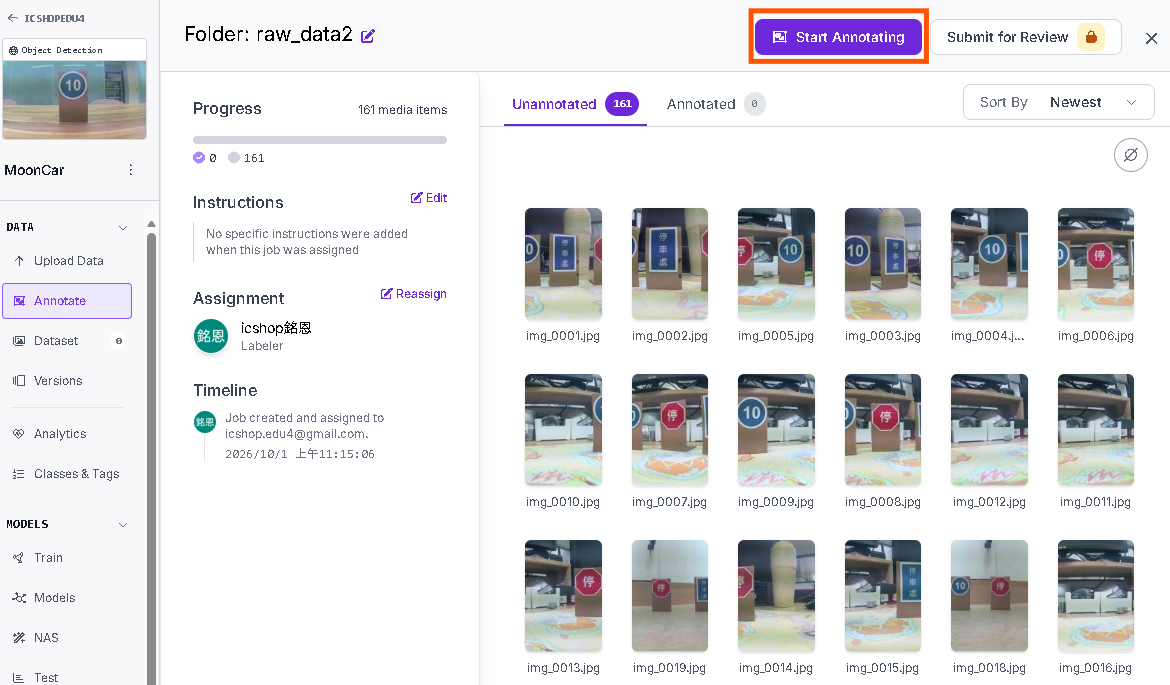Click the Annotate icon in sidebar
This screenshot has height=685, width=1170.
[19, 301]
